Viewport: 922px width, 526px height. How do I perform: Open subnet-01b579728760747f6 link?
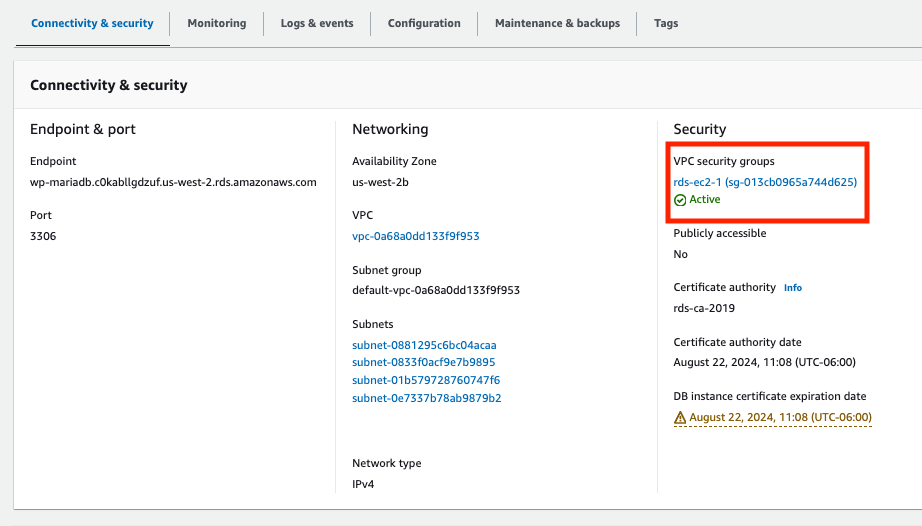(x=426, y=380)
